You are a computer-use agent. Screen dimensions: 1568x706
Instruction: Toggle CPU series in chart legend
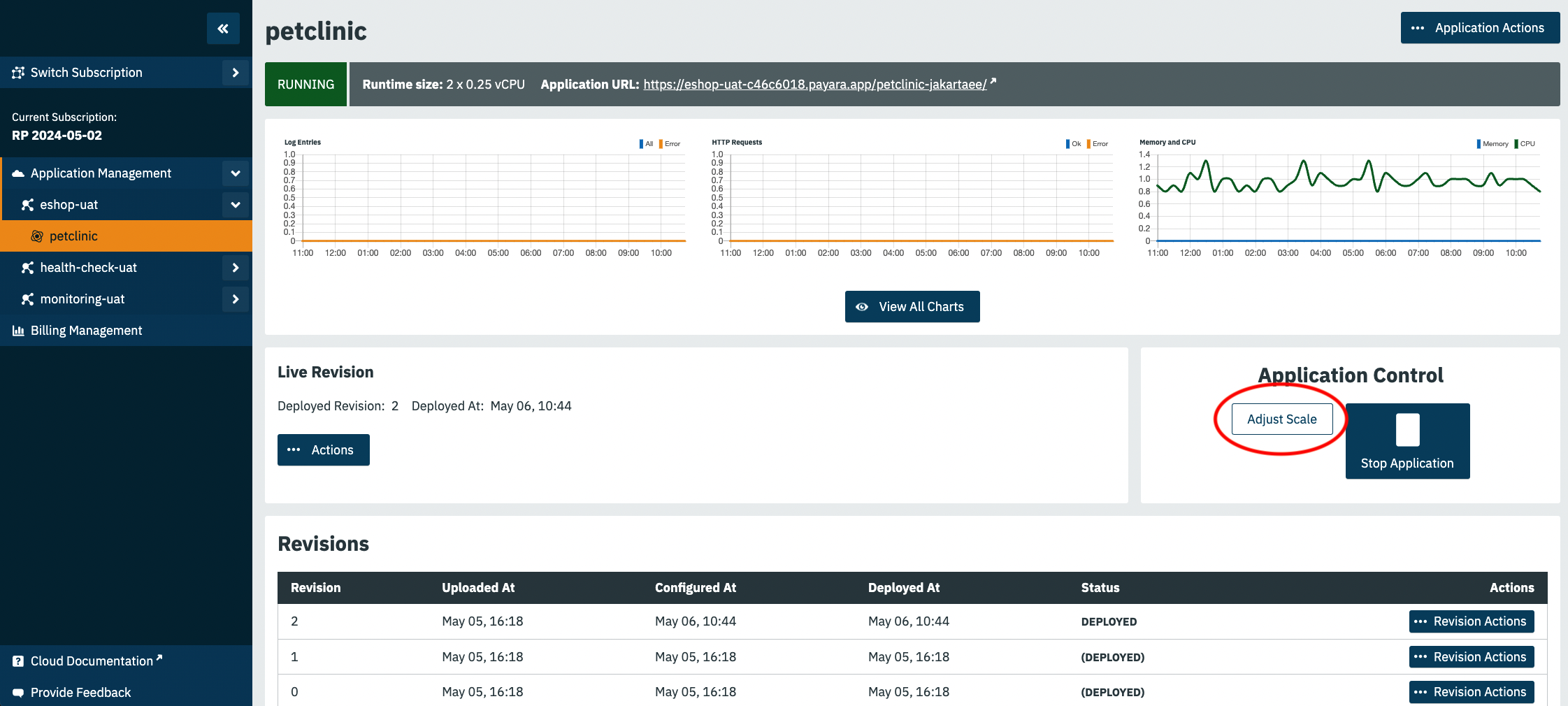(x=1525, y=144)
